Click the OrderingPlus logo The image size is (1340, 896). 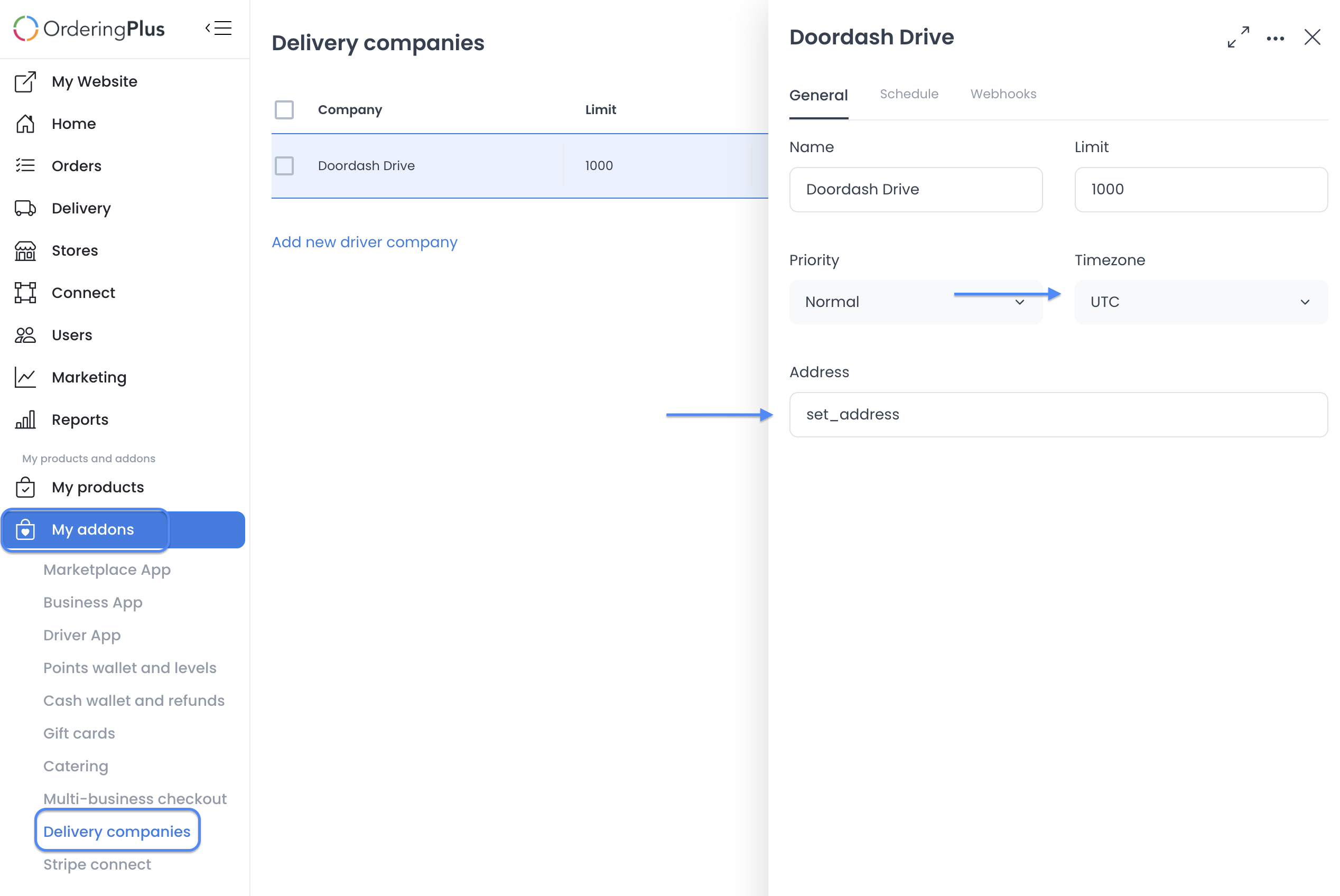tap(89, 29)
